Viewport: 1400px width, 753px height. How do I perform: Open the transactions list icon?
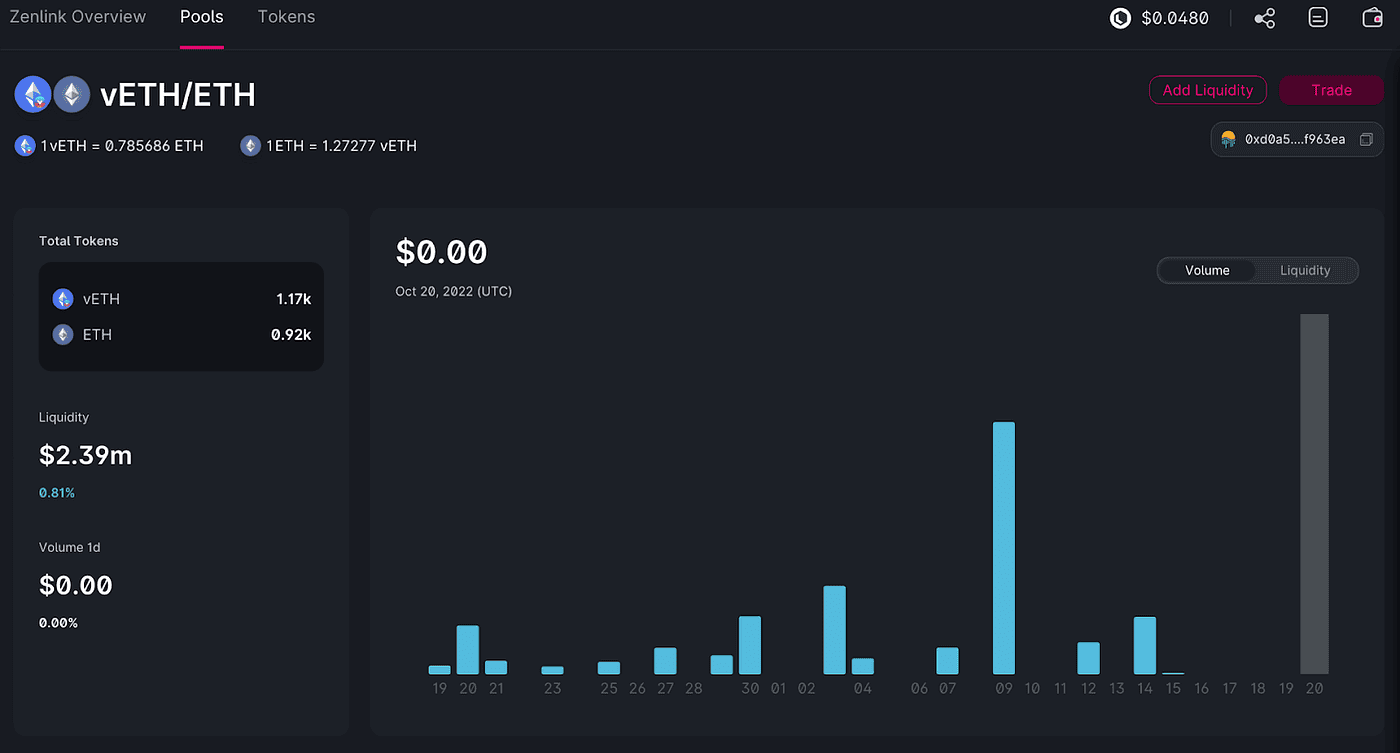[x=1318, y=18]
